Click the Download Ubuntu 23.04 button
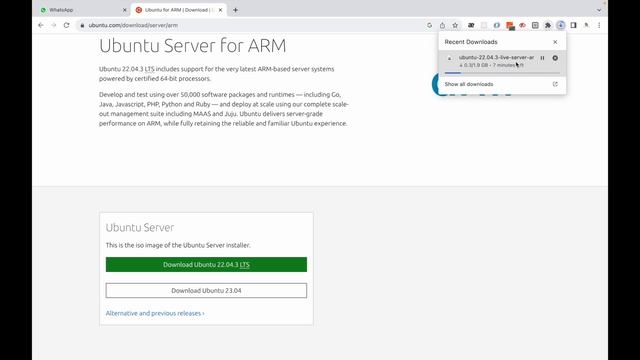This screenshot has height=360, width=640. pyautogui.click(x=206, y=291)
